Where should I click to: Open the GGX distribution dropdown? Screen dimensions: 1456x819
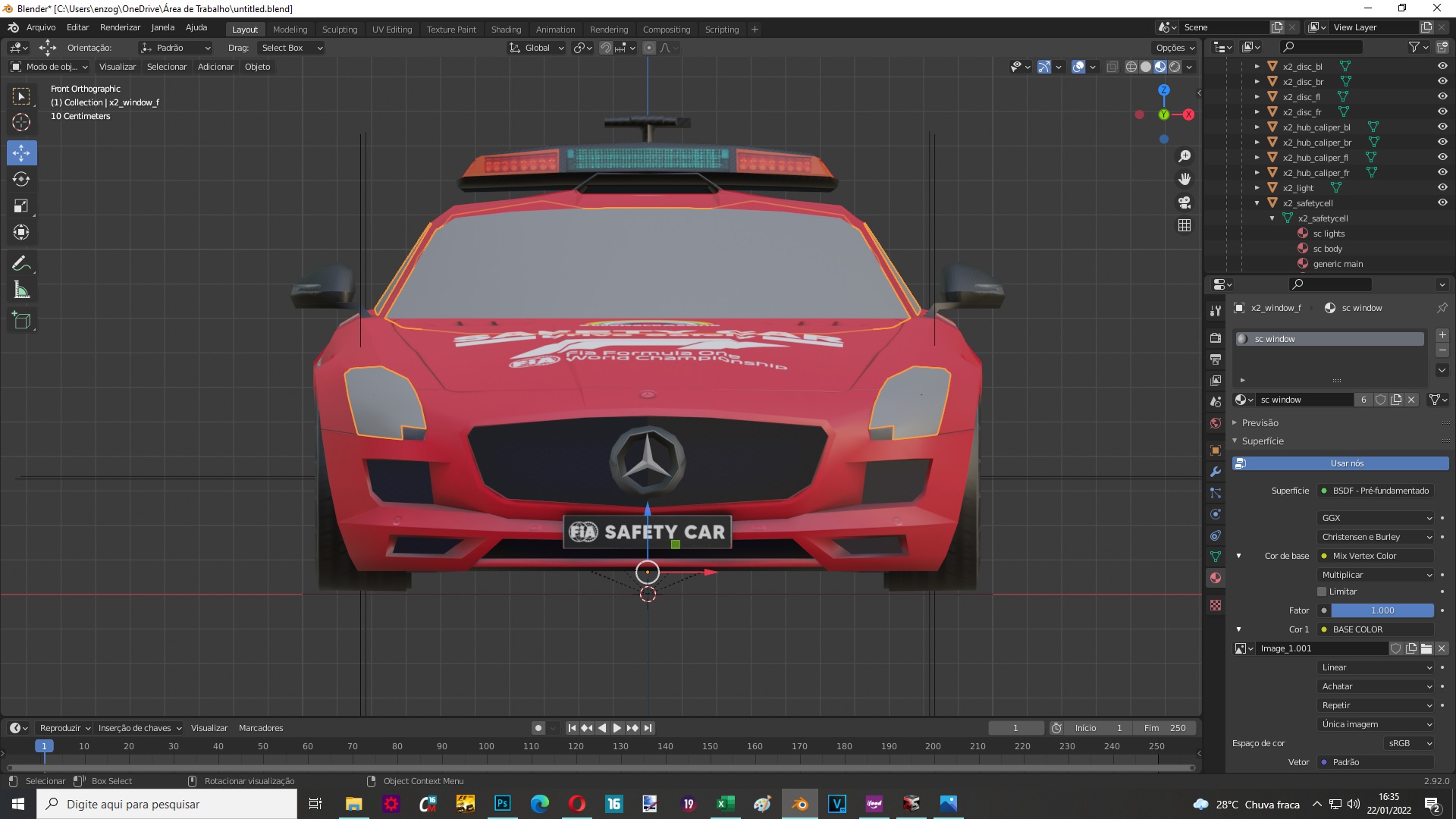(x=1376, y=518)
